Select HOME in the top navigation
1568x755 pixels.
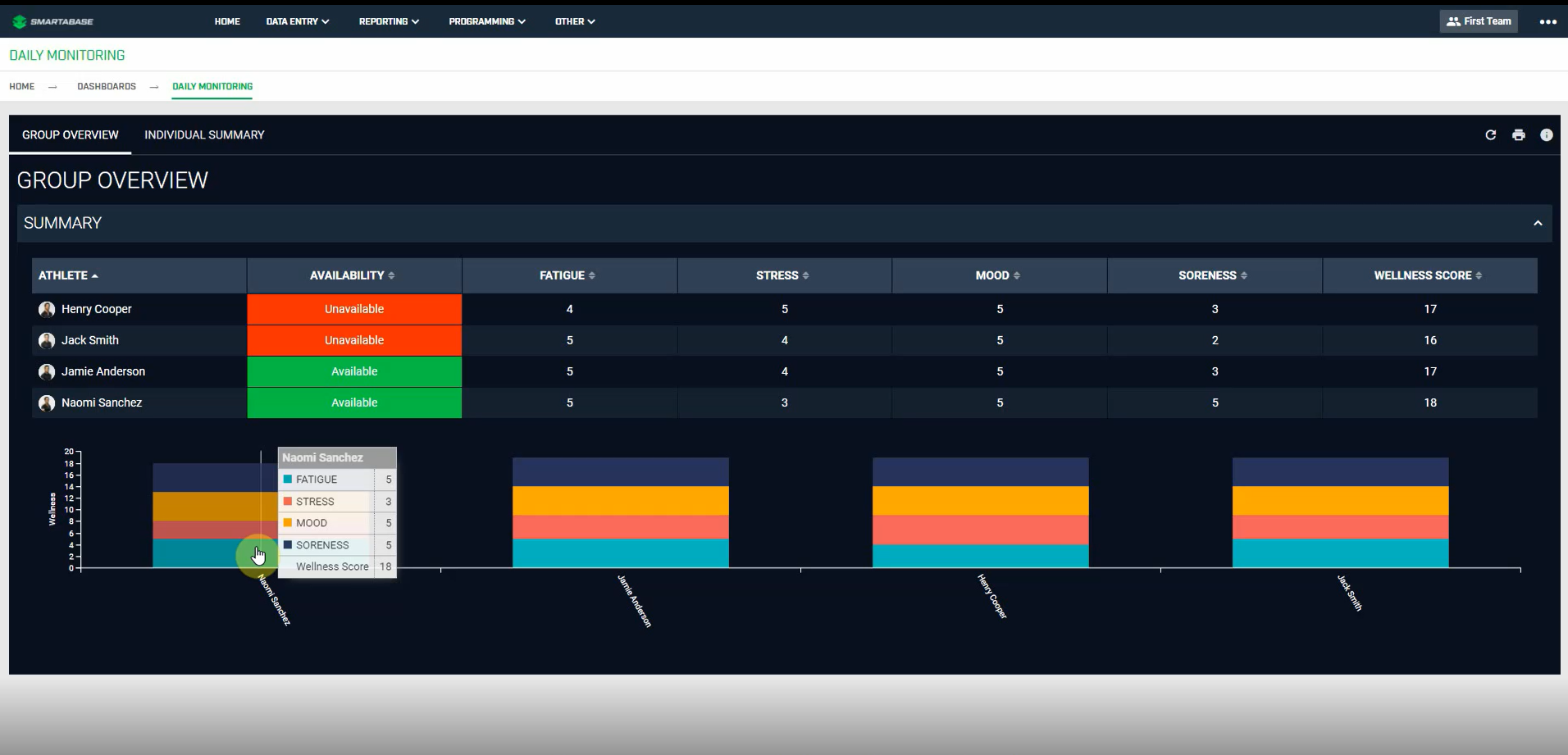point(226,21)
